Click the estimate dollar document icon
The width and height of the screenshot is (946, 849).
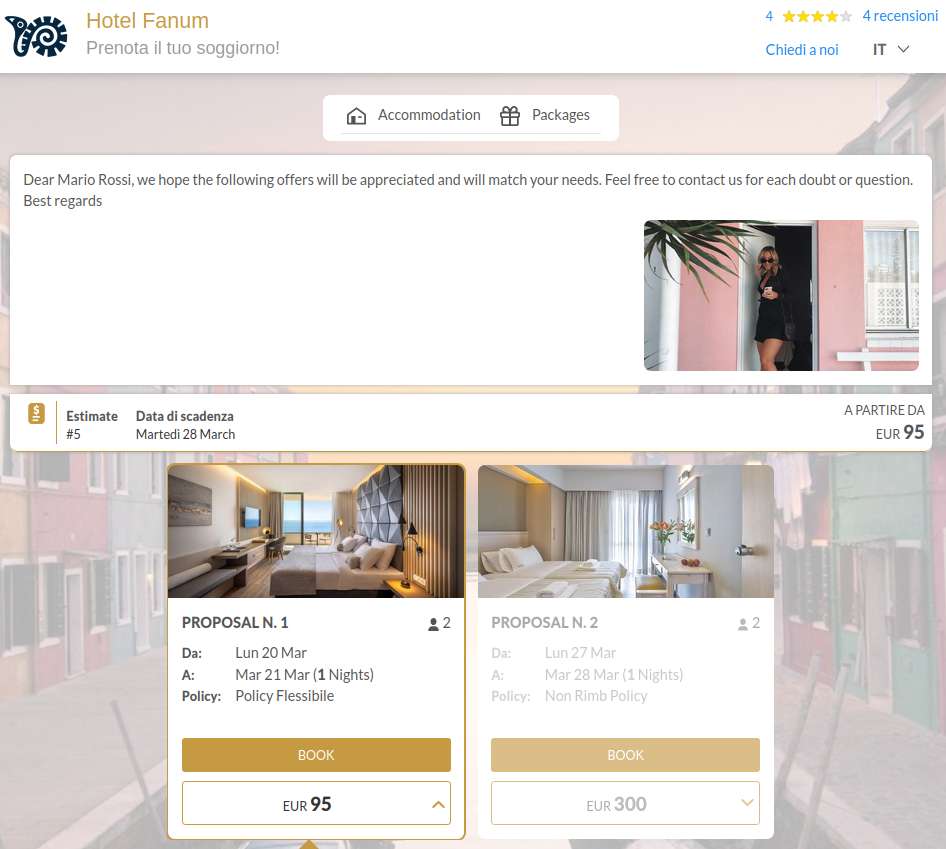tap(36, 414)
